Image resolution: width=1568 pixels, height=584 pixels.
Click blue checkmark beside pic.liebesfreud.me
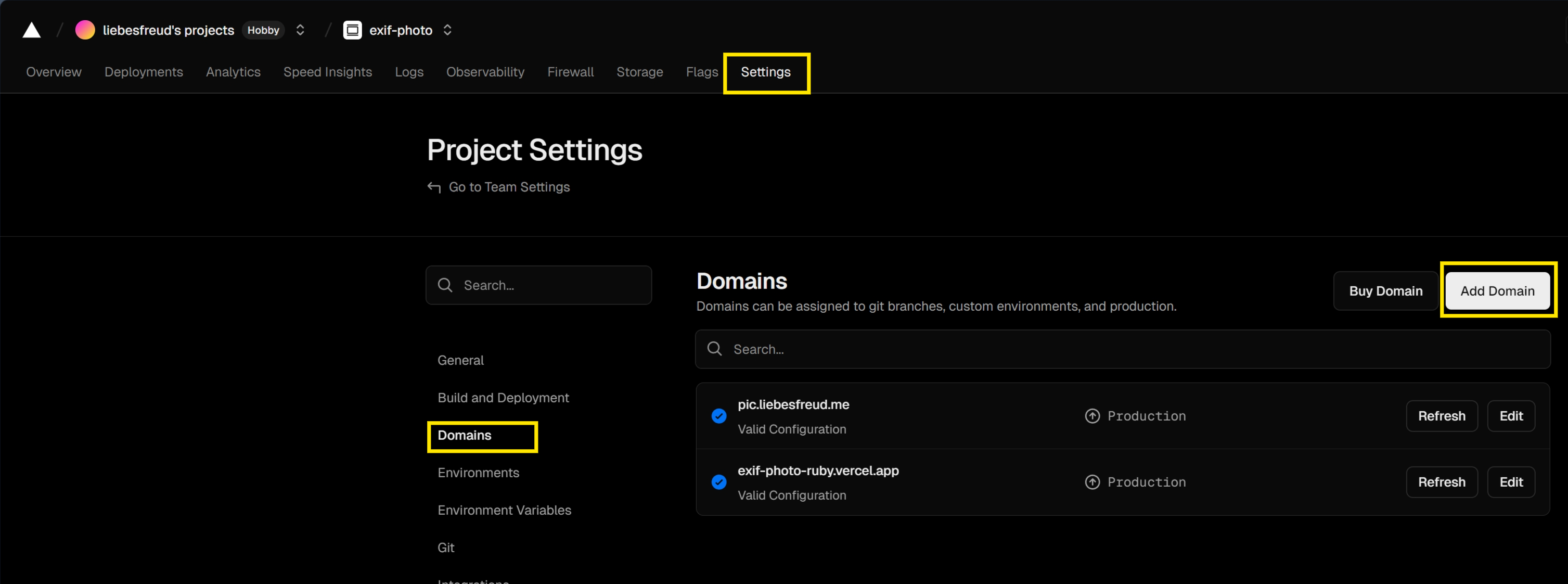tap(719, 416)
